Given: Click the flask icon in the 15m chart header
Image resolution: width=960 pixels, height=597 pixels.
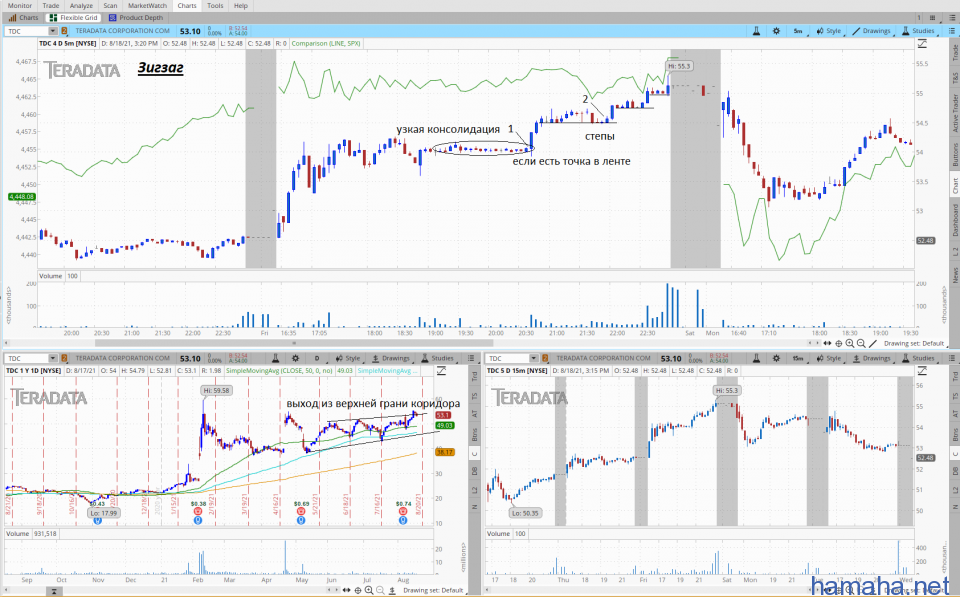Looking at the screenshot, I should tap(756, 358).
